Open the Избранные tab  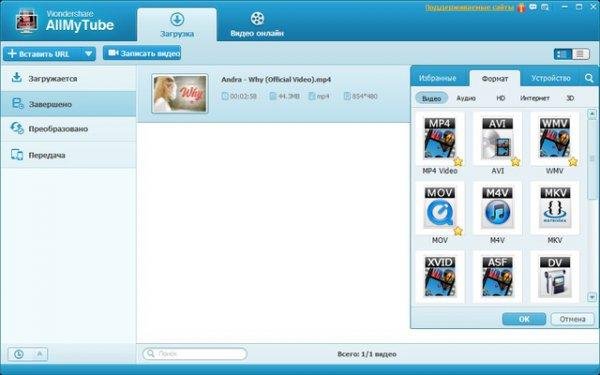tap(438, 78)
